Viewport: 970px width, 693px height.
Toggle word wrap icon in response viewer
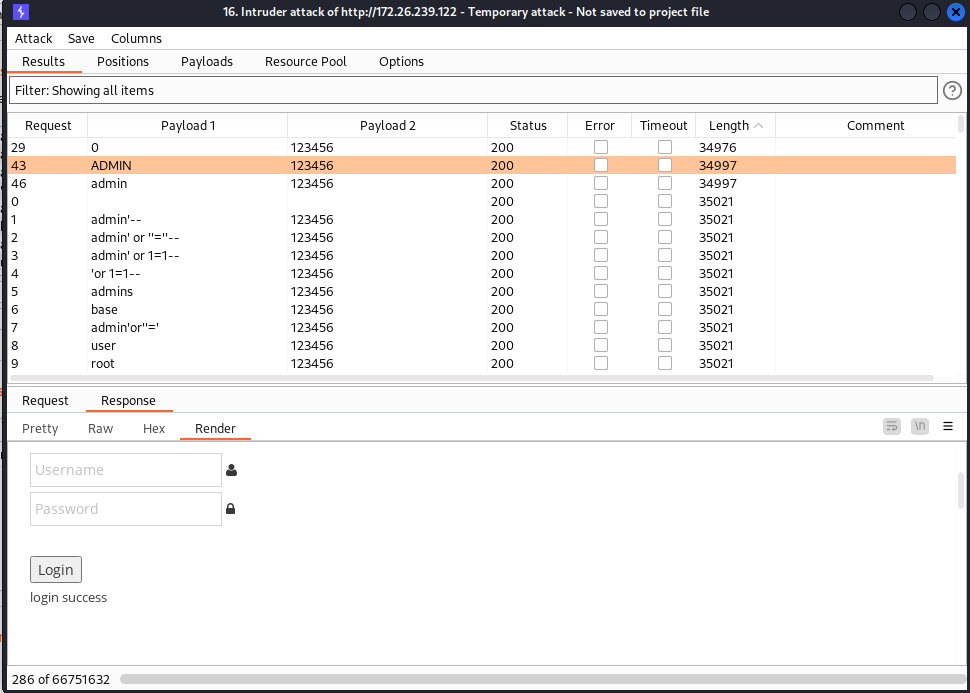(x=891, y=426)
